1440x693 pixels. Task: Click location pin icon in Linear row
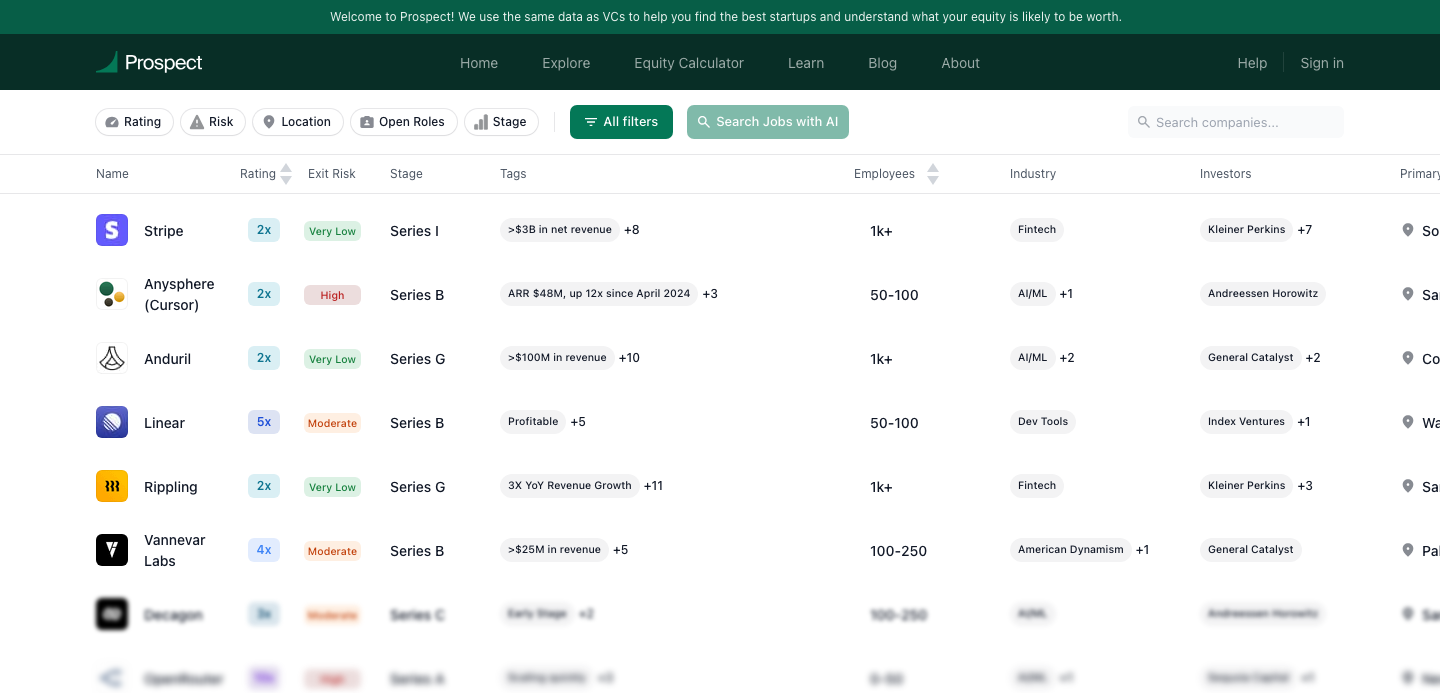[x=1408, y=422]
